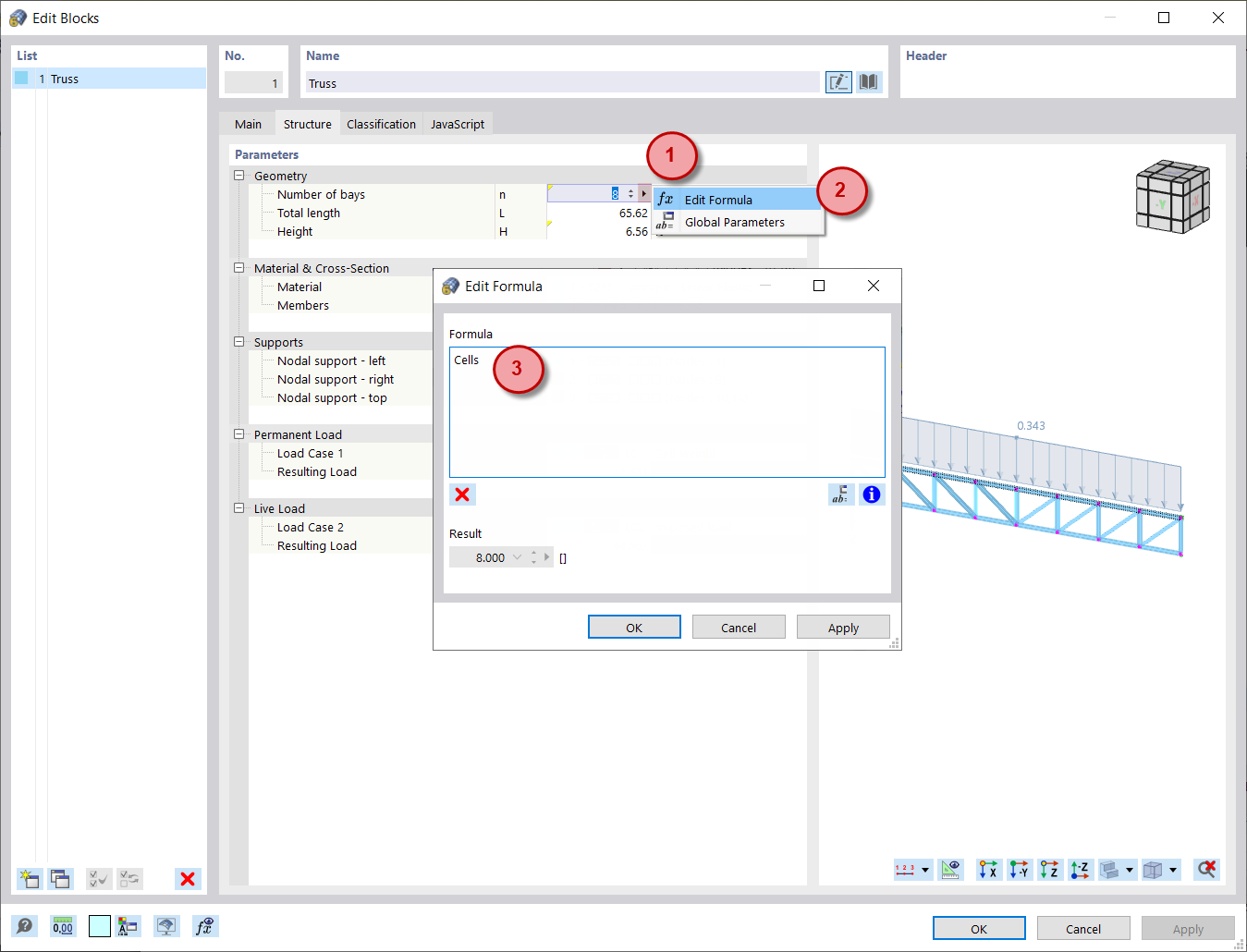The height and width of the screenshot is (952, 1247).
Task: Create a new block using bottom-left icon
Action: [x=29, y=879]
